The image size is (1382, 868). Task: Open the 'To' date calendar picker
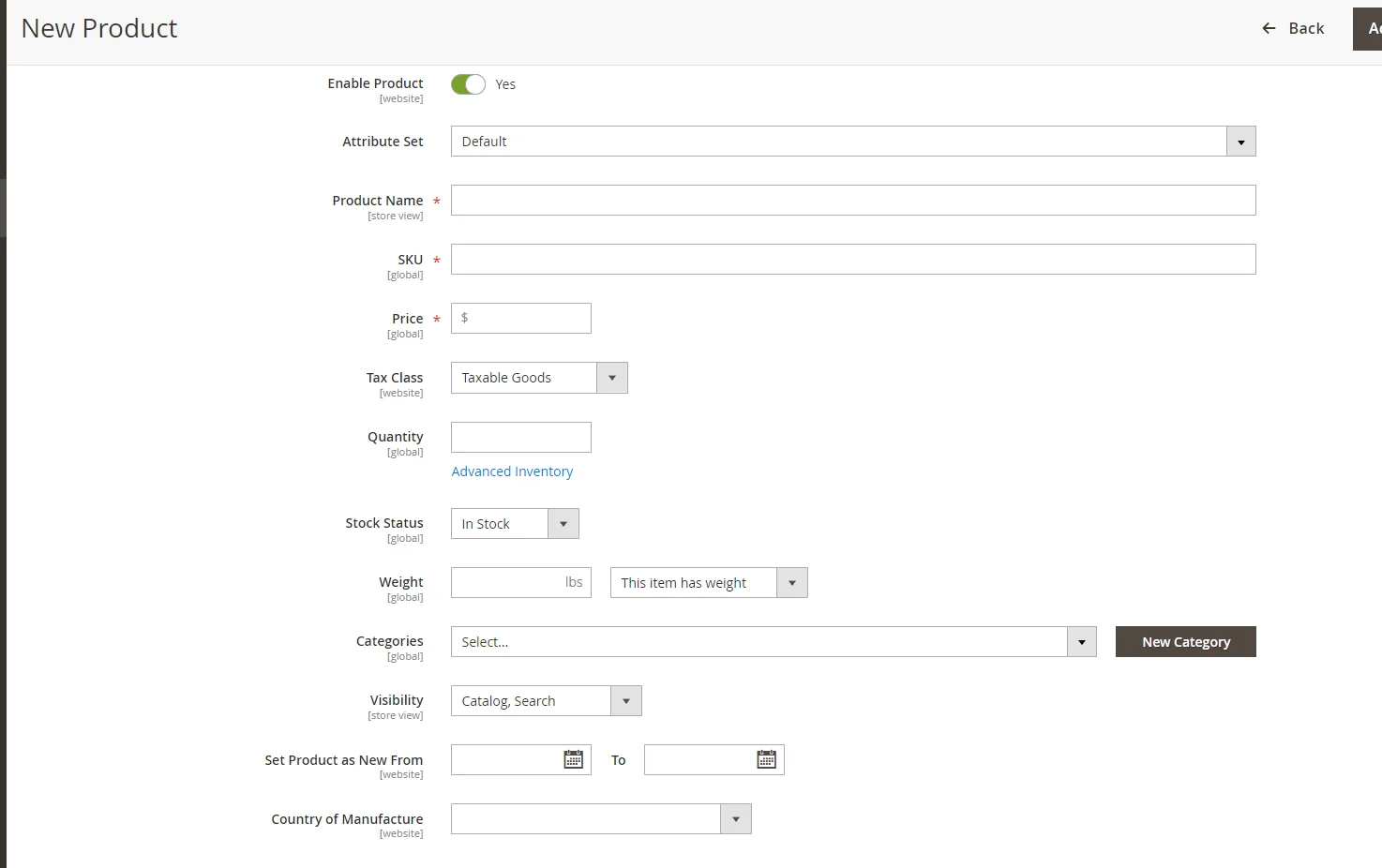(x=766, y=759)
